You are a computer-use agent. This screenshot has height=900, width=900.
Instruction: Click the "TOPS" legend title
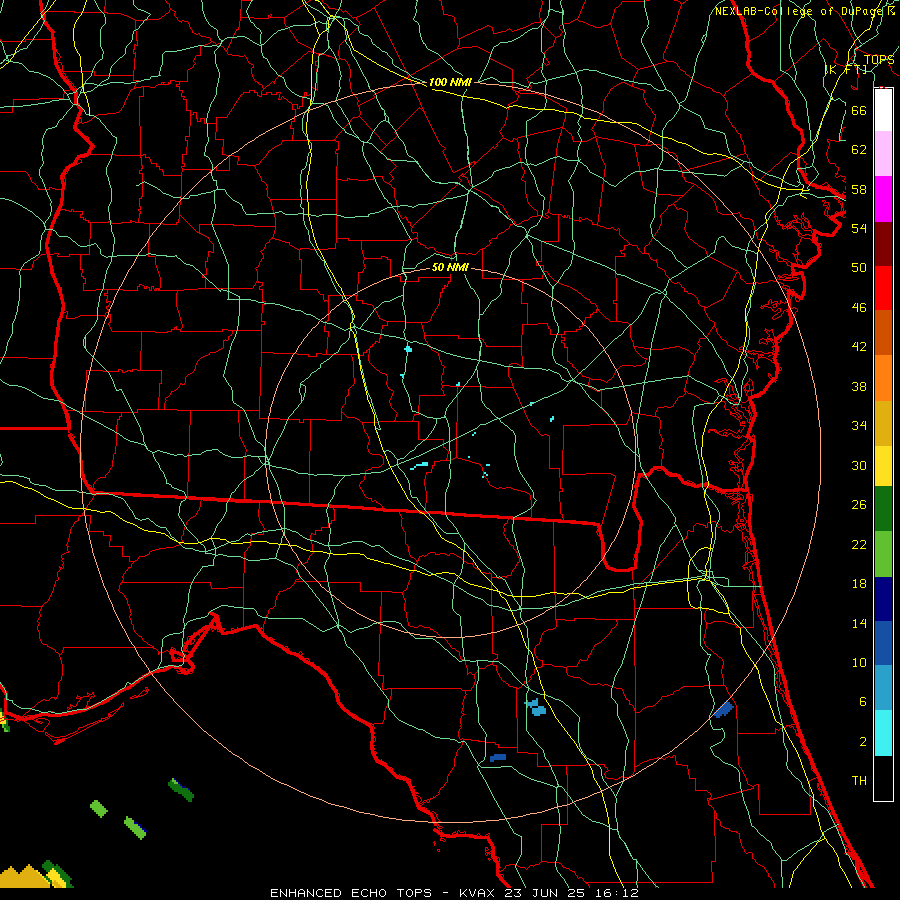point(879,59)
